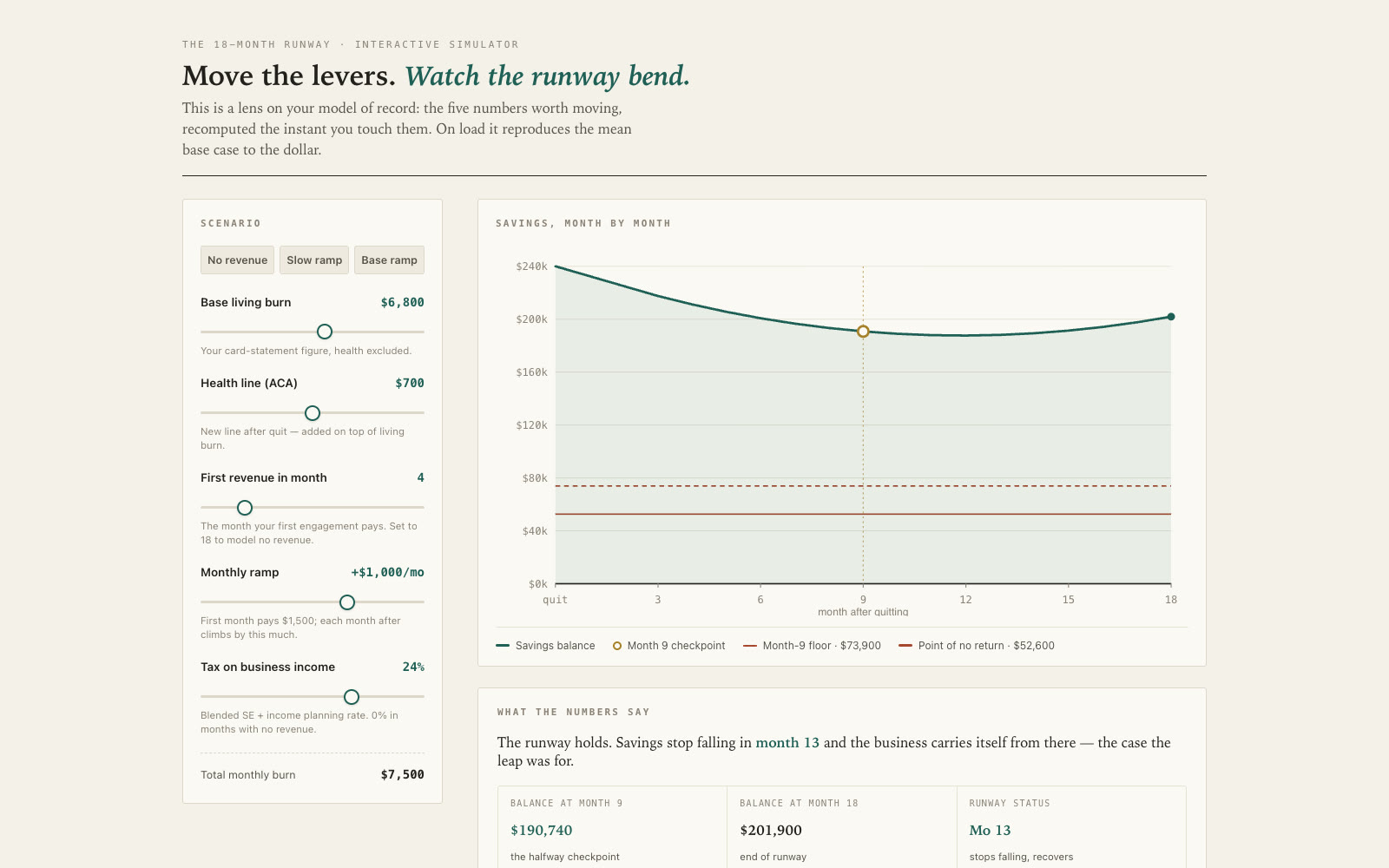Screen dimensions: 1389x868
Task: Click the Tax on business income slider handle
Action: click(x=352, y=697)
